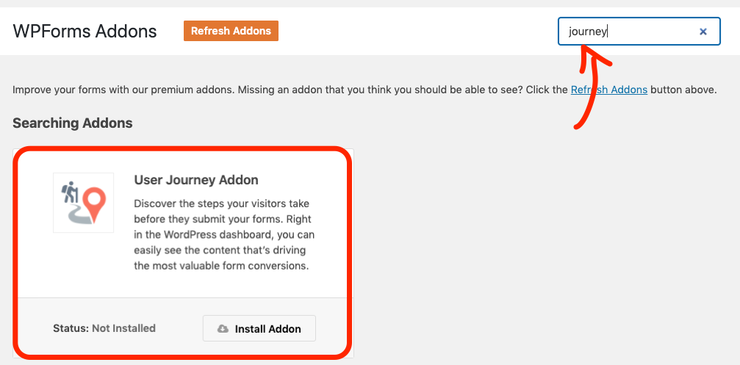This screenshot has width=740, height=365.
Task: Click the WPForms Addons page heading
Action: click(x=84, y=31)
